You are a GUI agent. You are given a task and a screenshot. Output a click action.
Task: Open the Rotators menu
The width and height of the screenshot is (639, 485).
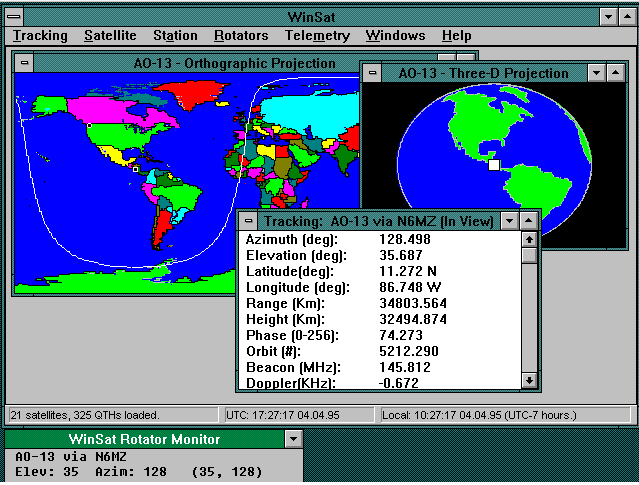(x=241, y=35)
